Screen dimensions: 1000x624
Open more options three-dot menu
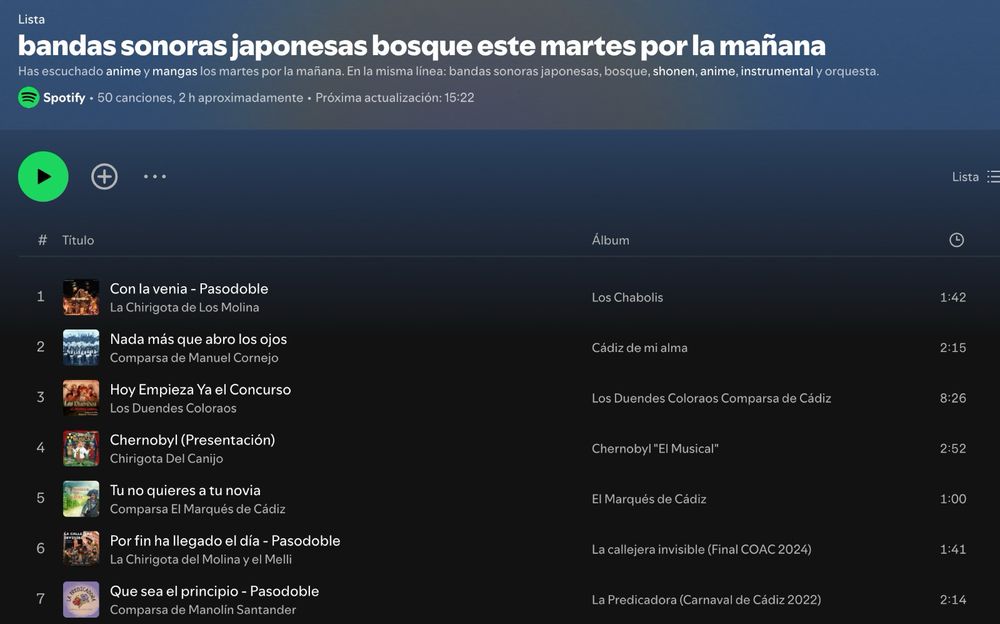154,177
